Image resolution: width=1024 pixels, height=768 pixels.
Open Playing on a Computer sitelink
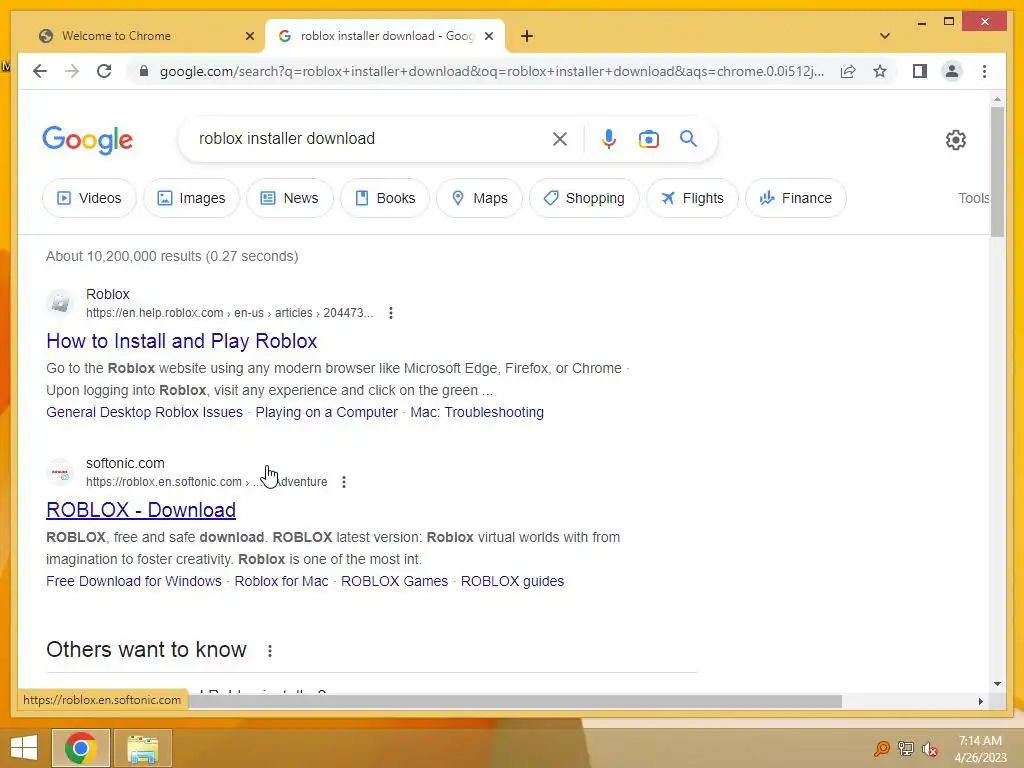327,412
